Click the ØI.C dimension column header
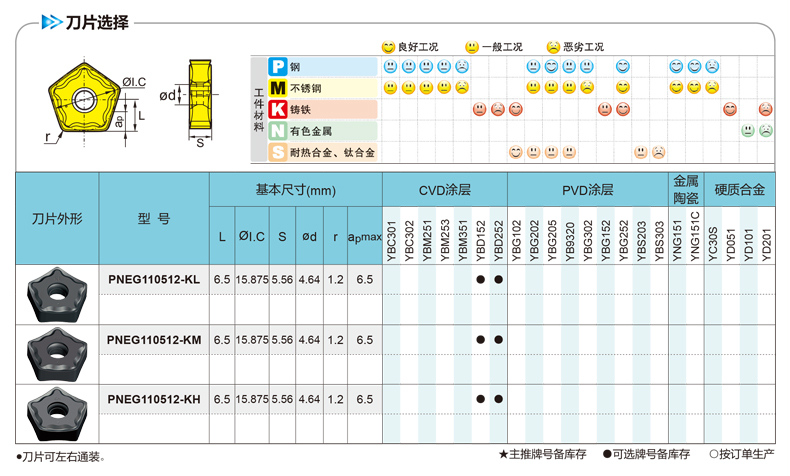The width and height of the screenshot is (790, 476). (x=252, y=236)
